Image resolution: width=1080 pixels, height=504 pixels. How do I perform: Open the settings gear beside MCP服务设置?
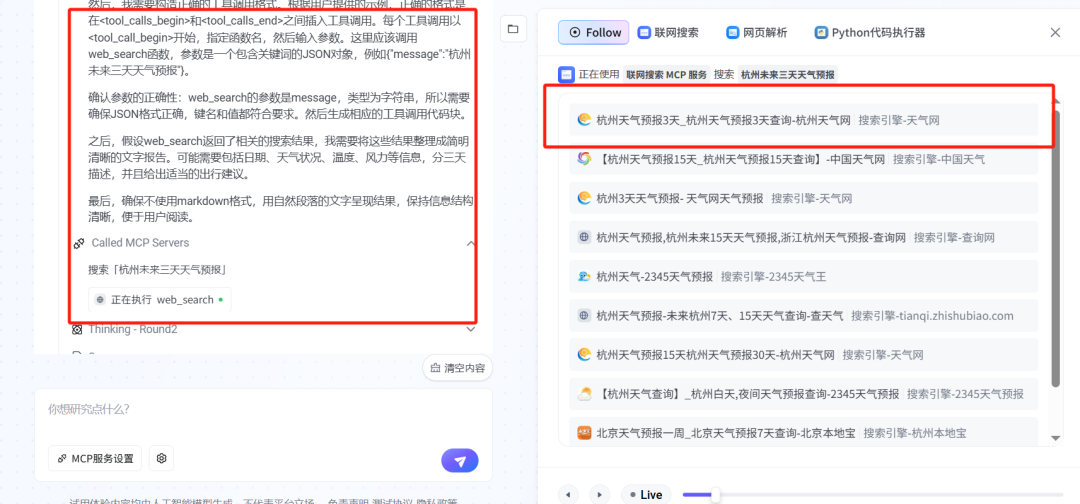(x=161, y=458)
